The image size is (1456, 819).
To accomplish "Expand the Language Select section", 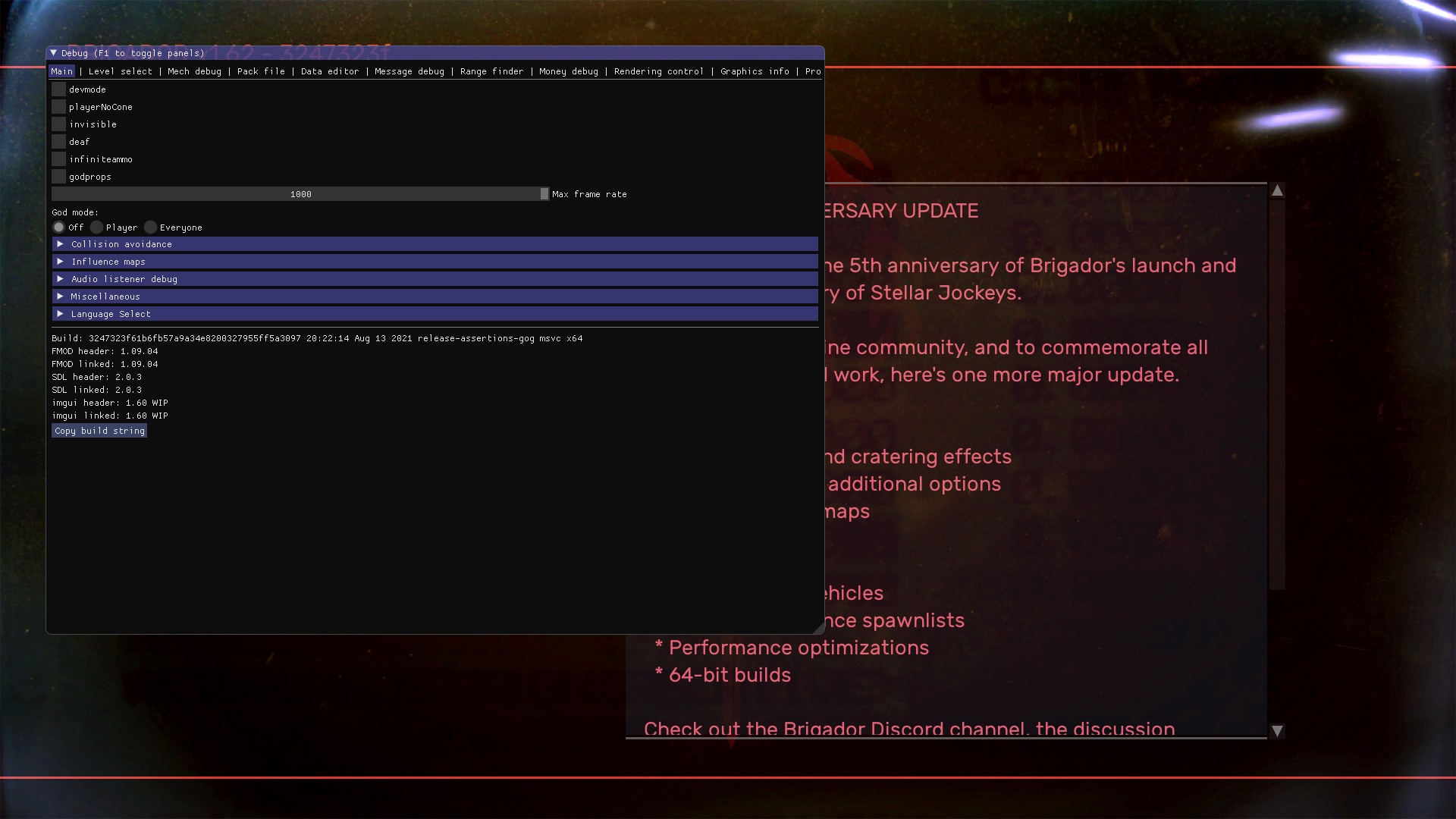I will click(x=435, y=314).
